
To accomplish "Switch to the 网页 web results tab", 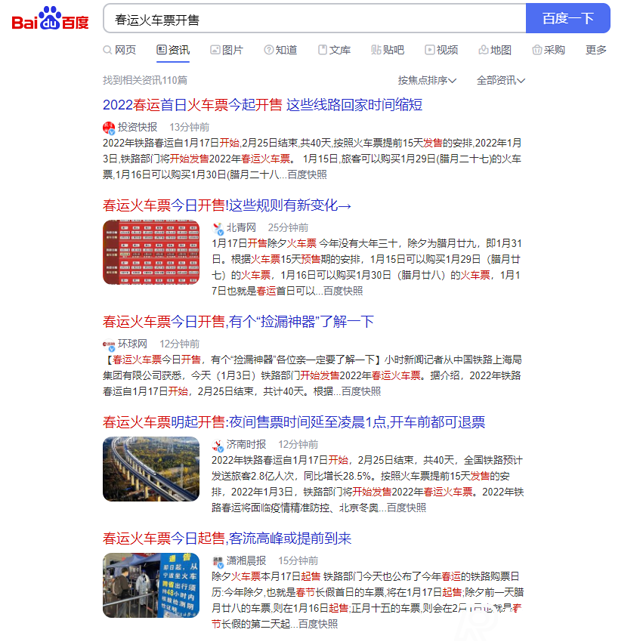I will click(119, 50).
